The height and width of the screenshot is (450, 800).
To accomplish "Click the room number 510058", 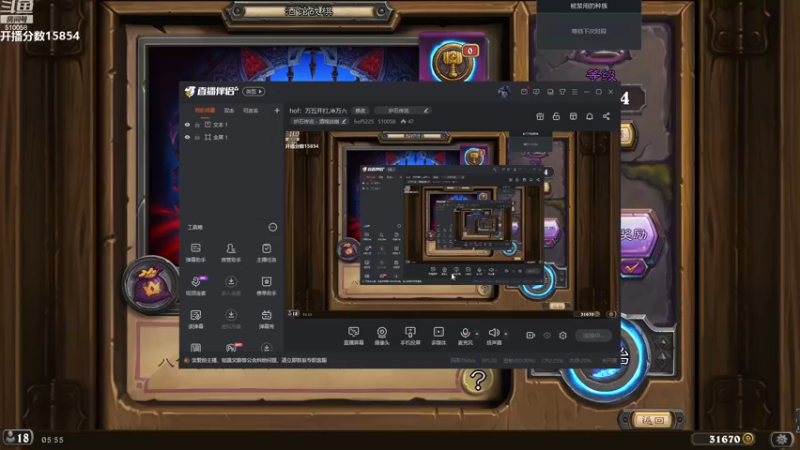I will [x=386, y=121].
